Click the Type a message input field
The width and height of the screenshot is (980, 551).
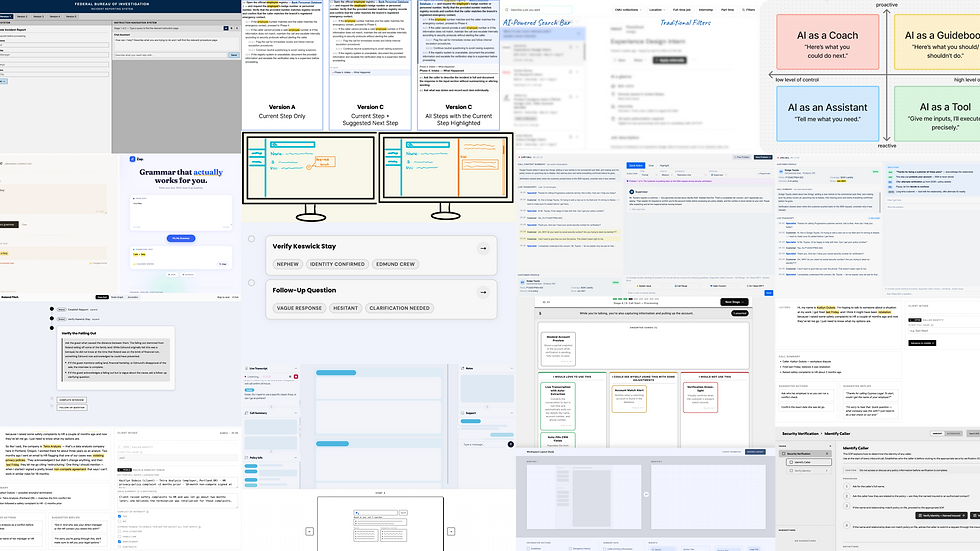pos(483,444)
